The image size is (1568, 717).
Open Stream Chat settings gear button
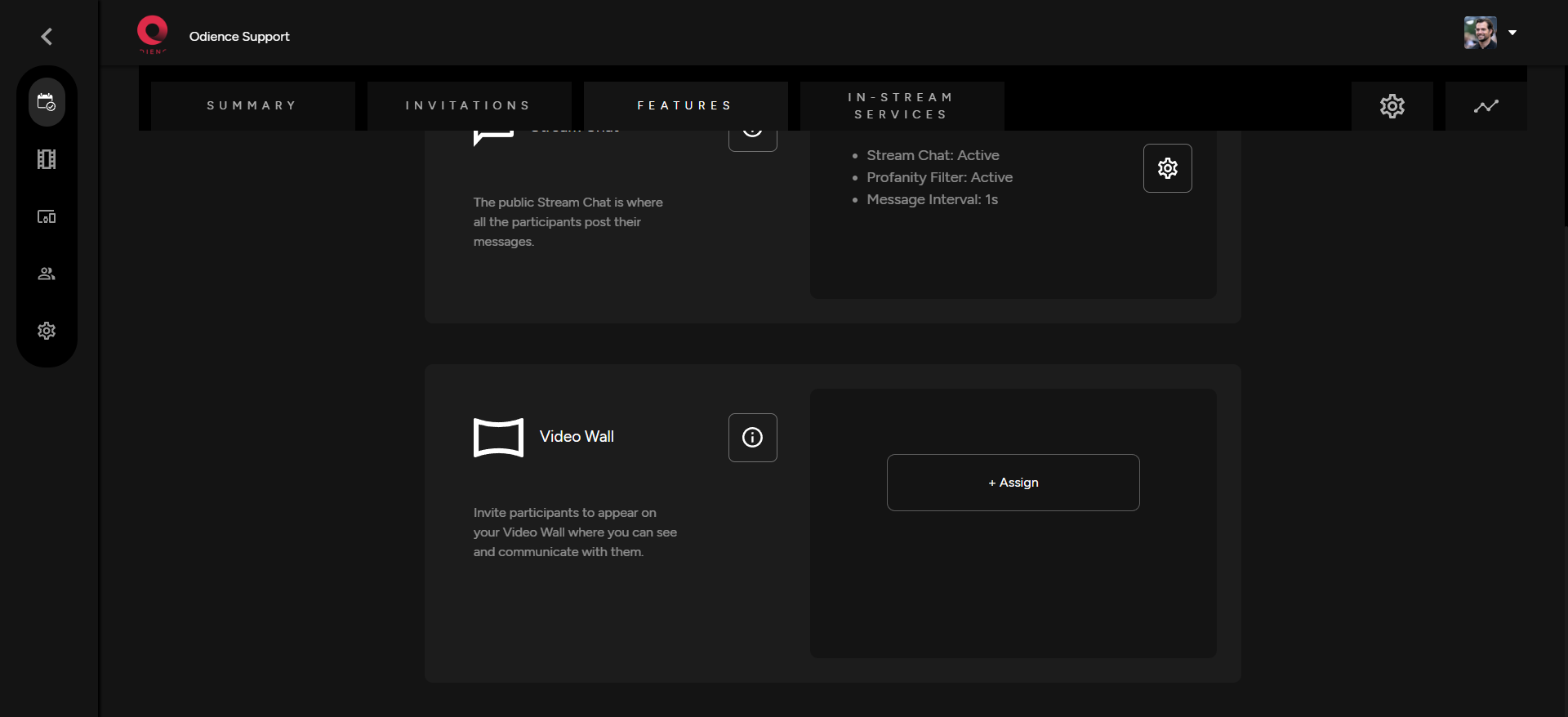click(1167, 168)
